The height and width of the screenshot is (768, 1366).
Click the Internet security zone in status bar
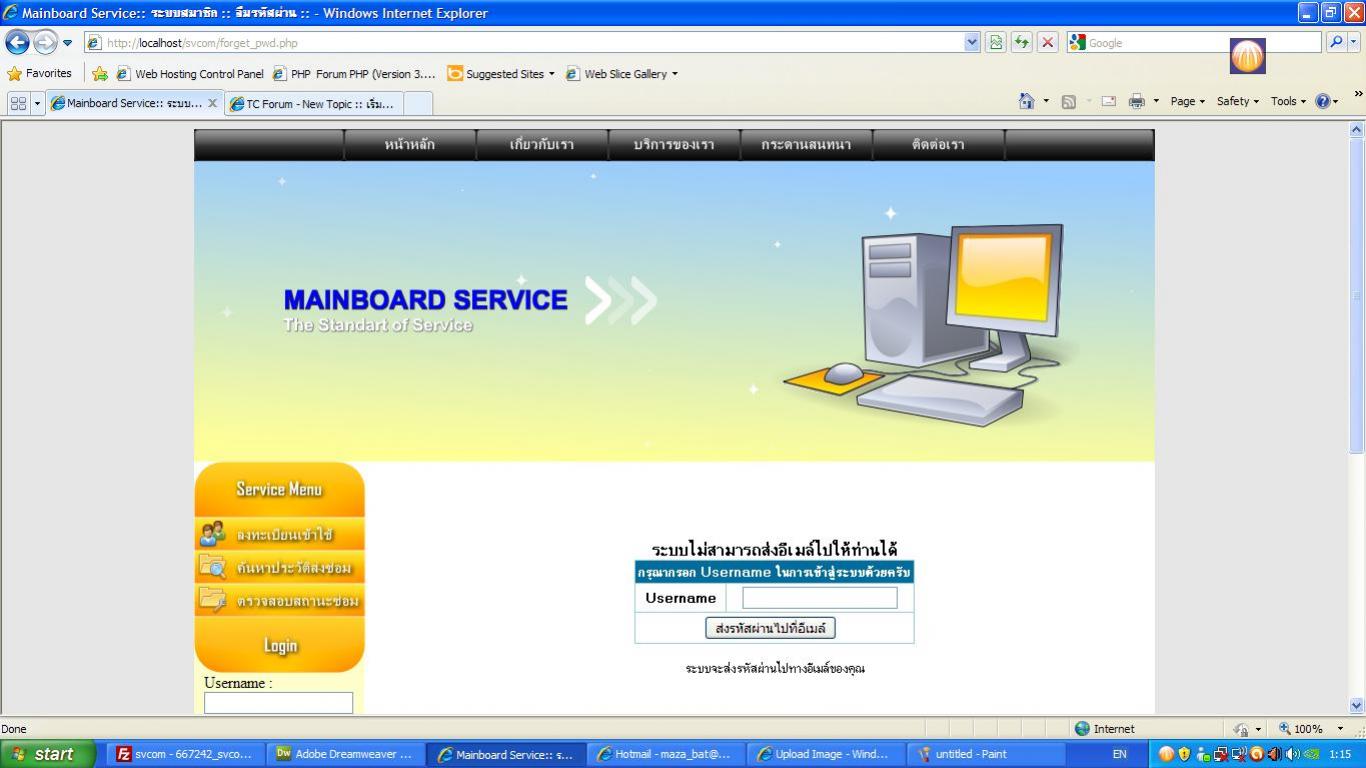(x=1104, y=729)
